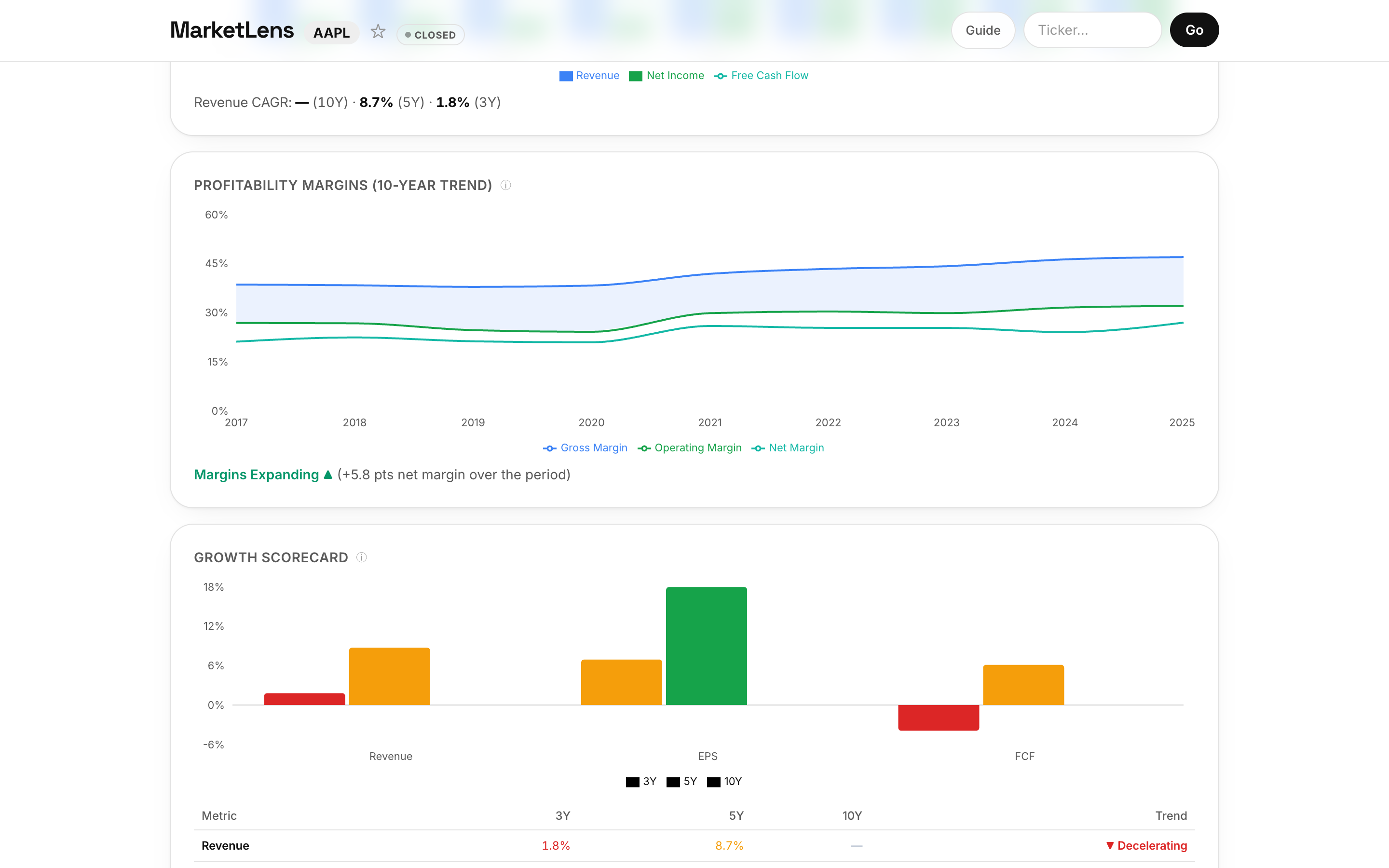
Task: Click the CLOSED market status badge
Action: point(431,34)
